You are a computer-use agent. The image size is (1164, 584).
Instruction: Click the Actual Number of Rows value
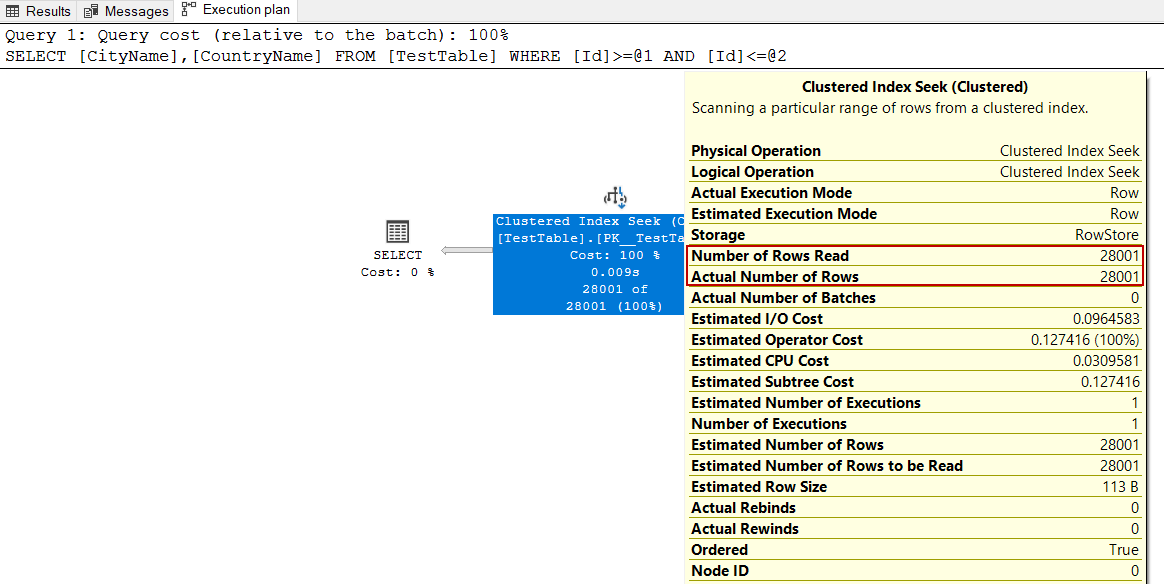click(x=1119, y=277)
